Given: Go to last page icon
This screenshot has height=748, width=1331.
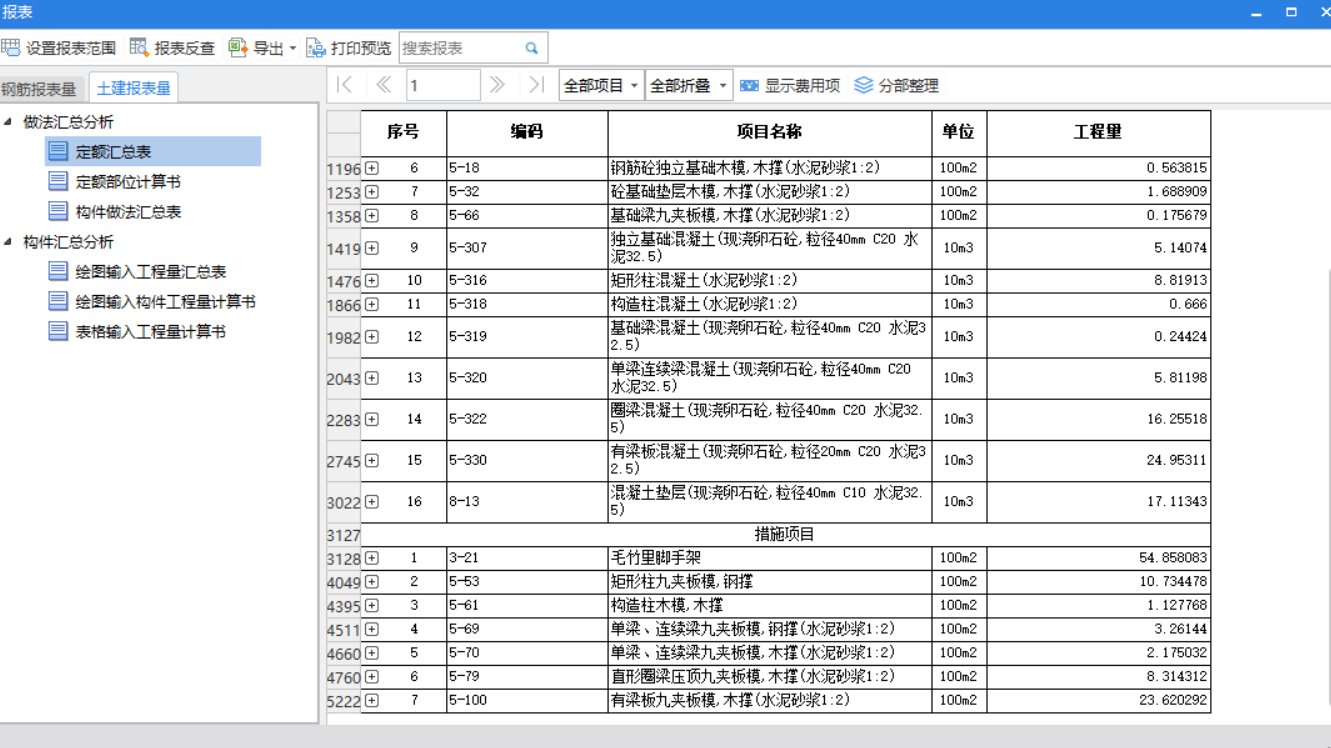Looking at the screenshot, I should click(x=536, y=85).
